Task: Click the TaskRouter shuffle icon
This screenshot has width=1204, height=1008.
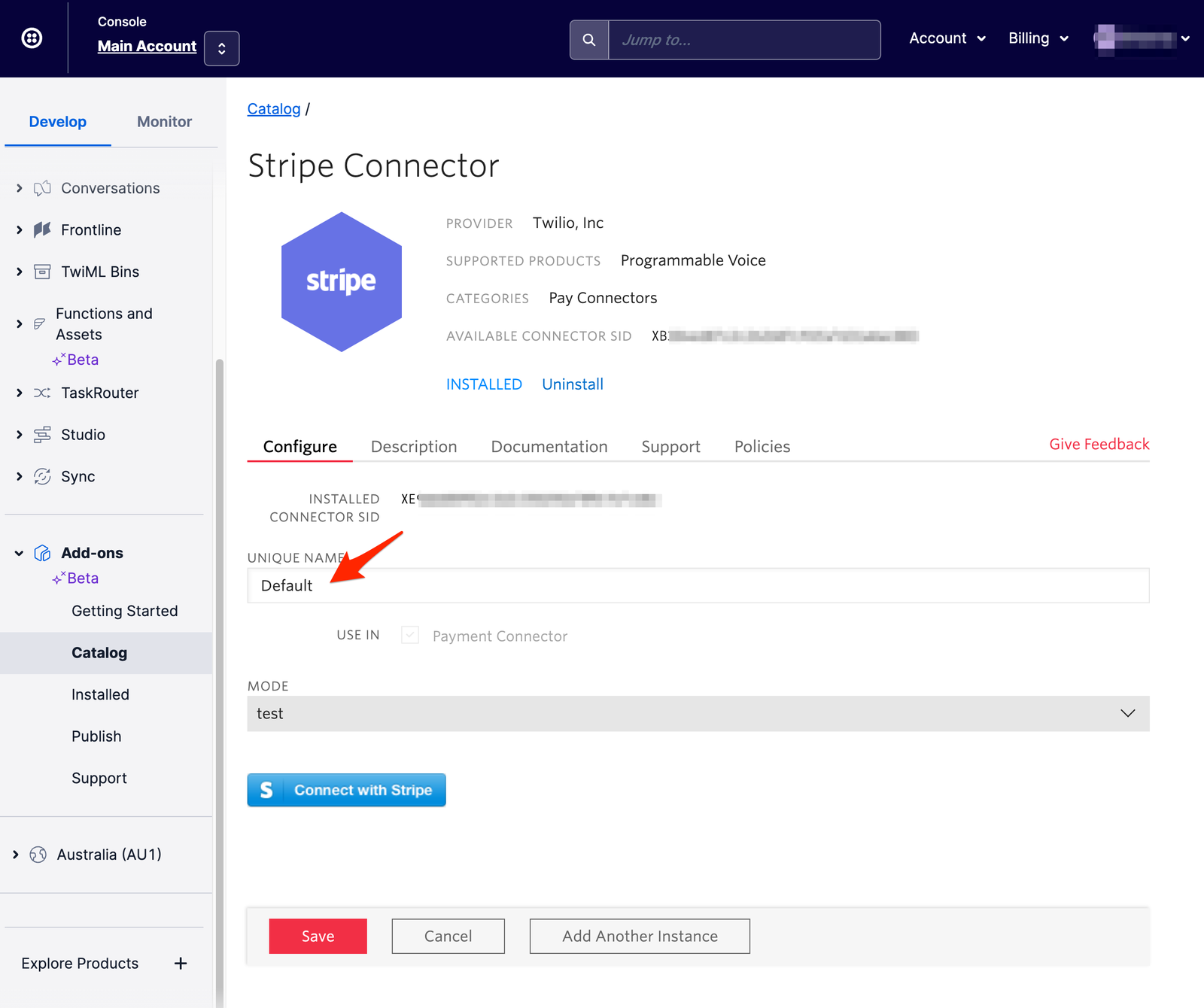Action: 42,393
